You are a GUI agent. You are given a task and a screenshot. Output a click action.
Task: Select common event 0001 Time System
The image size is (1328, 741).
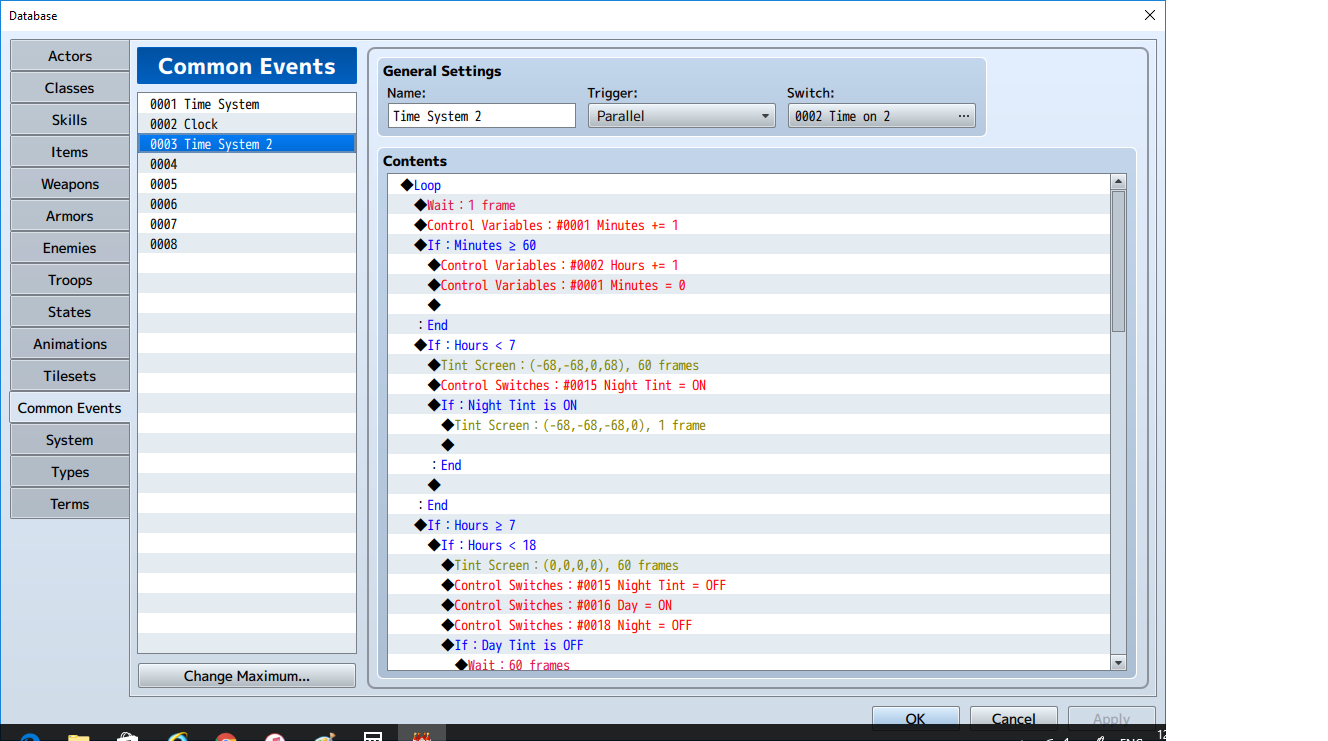tap(247, 104)
